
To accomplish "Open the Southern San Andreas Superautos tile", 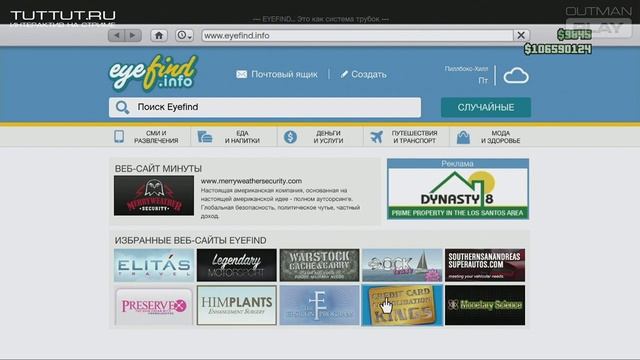I will click(485, 265).
